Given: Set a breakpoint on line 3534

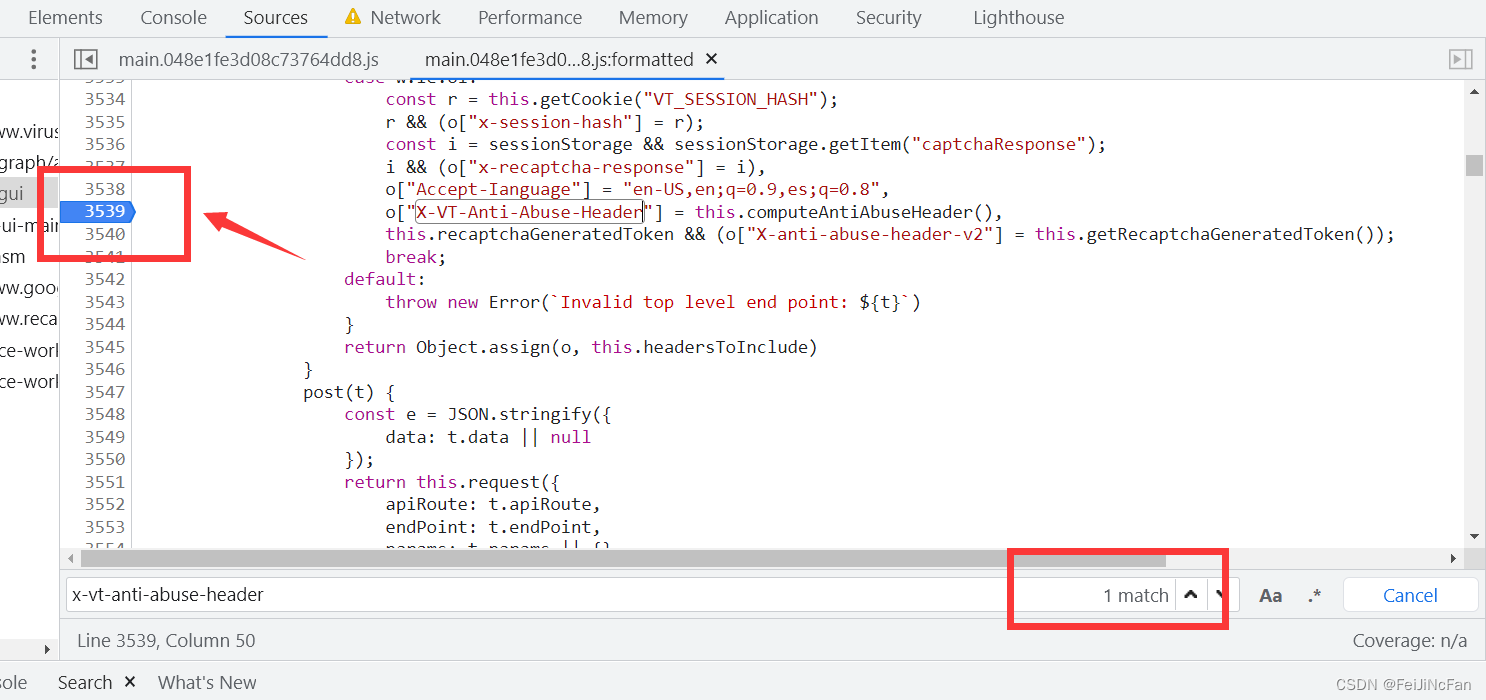Looking at the screenshot, I should 104,99.
